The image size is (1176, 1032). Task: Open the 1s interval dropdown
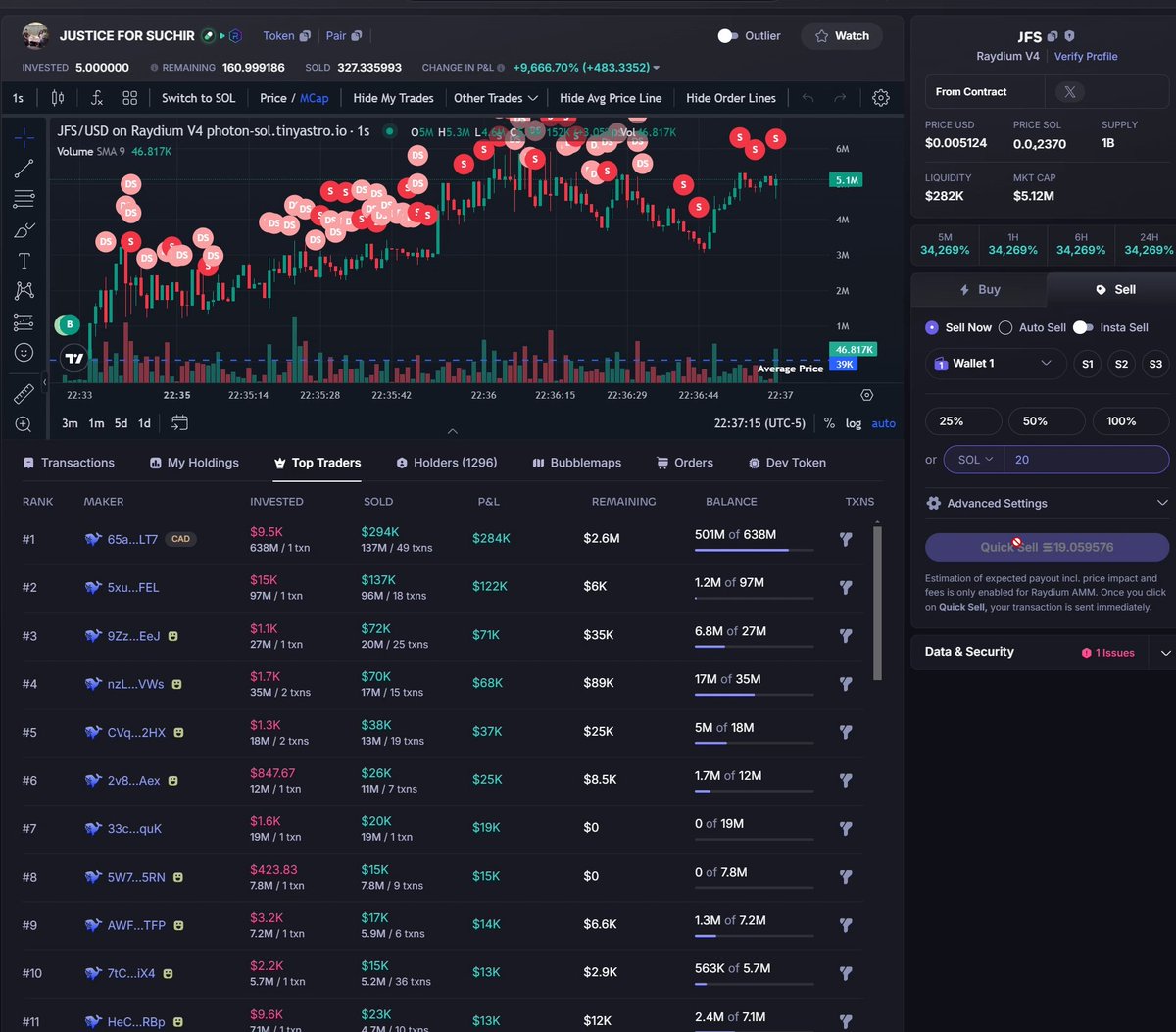pyautogui.click(x=18, y=98)
